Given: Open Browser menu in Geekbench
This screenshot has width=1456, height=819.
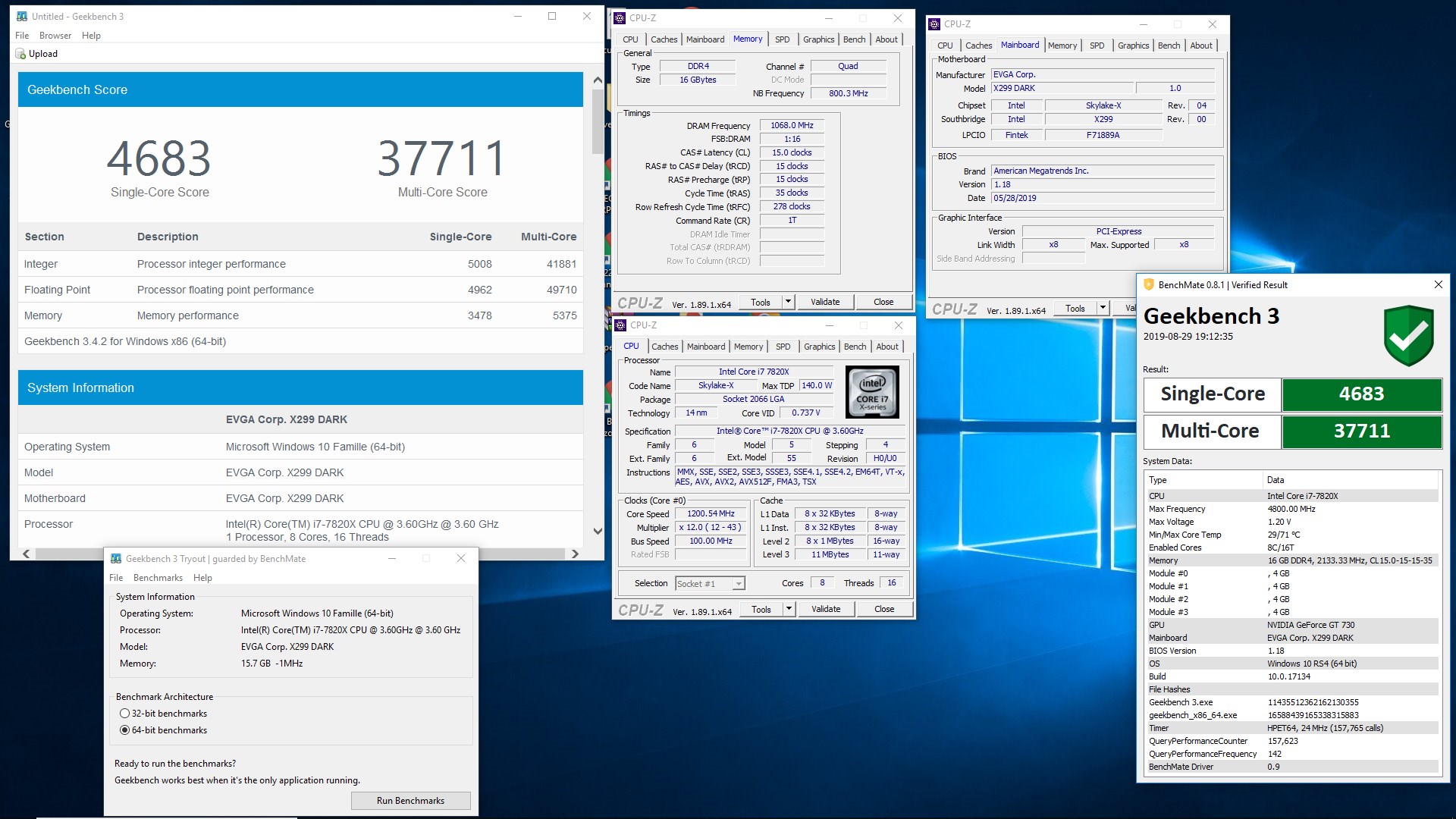Looking at the screenshot, I should (55, 36).
